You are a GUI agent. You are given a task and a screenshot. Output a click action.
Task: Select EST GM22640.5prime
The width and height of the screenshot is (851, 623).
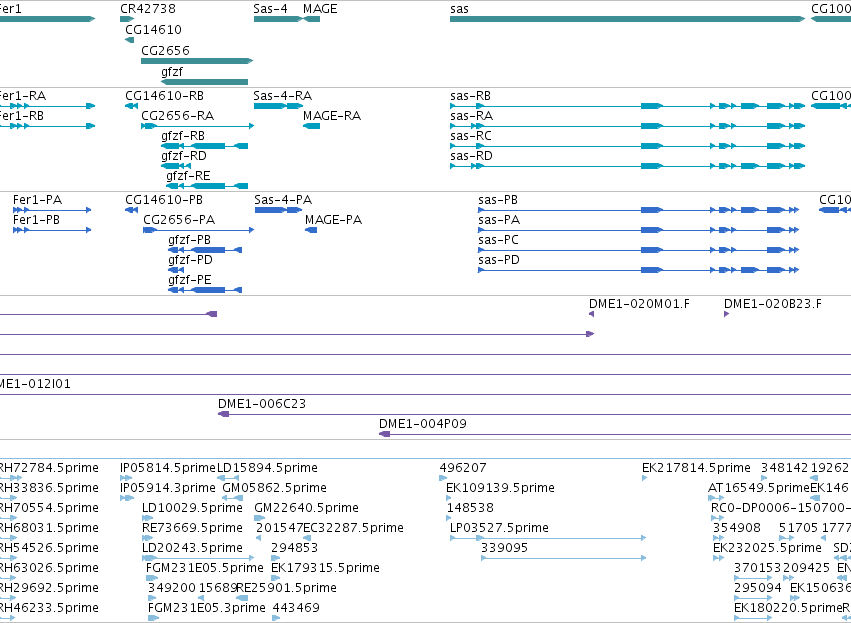(x=259, y=518)
